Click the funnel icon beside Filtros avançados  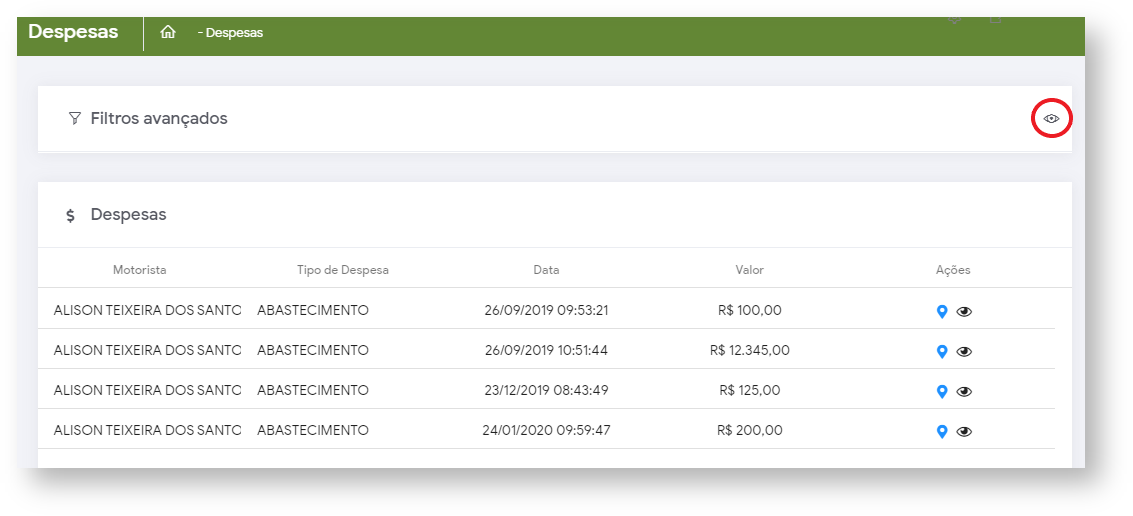tap(74, 119)
